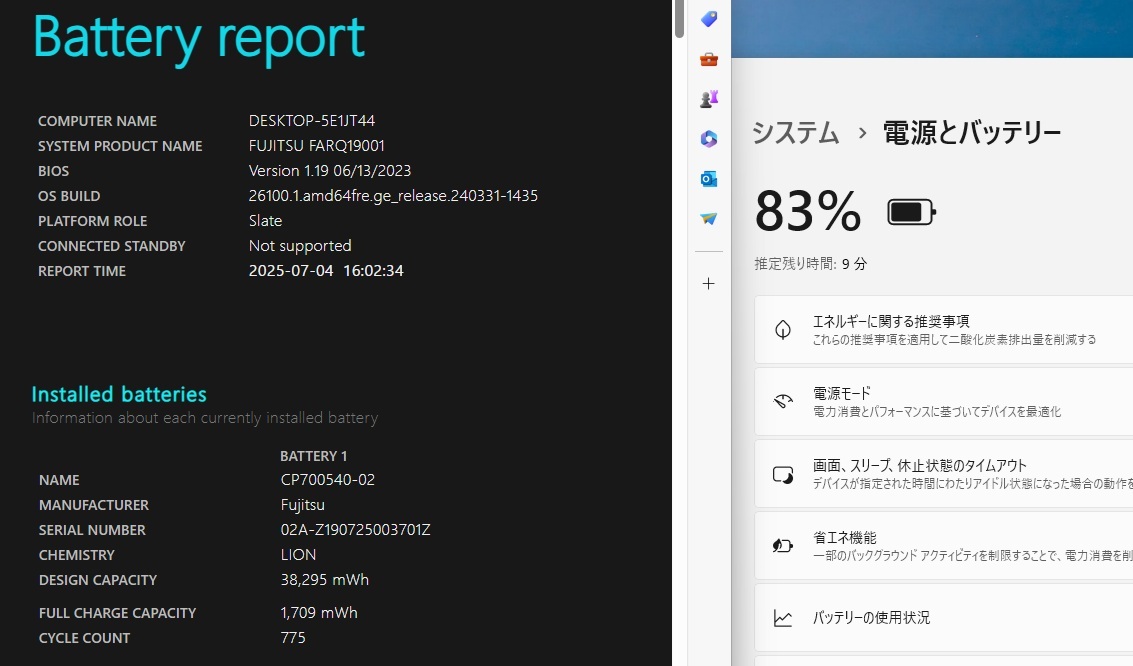Click the screen and sleep timeout icon
The width and height of the screenshot is (1133, 666).
783,475
